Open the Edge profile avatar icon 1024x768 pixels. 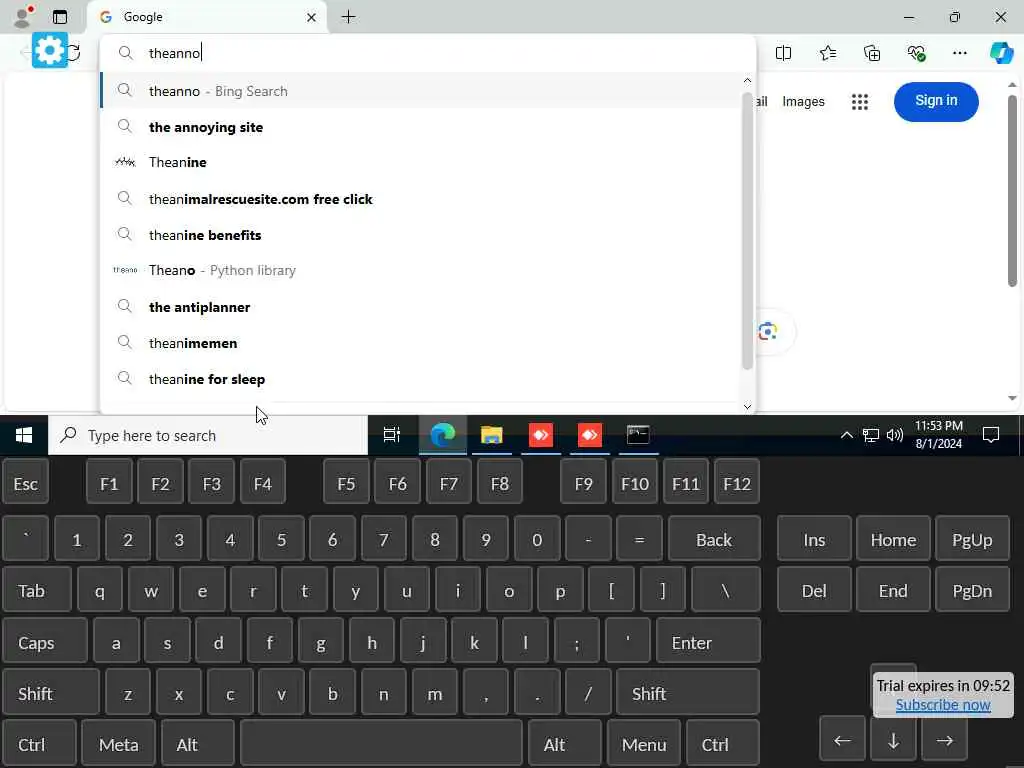click(x=23, y=17)
